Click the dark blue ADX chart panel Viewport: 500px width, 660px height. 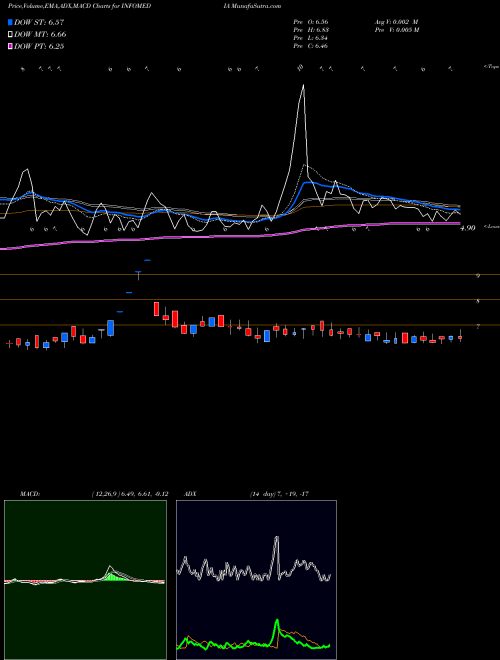coord(256,580)
